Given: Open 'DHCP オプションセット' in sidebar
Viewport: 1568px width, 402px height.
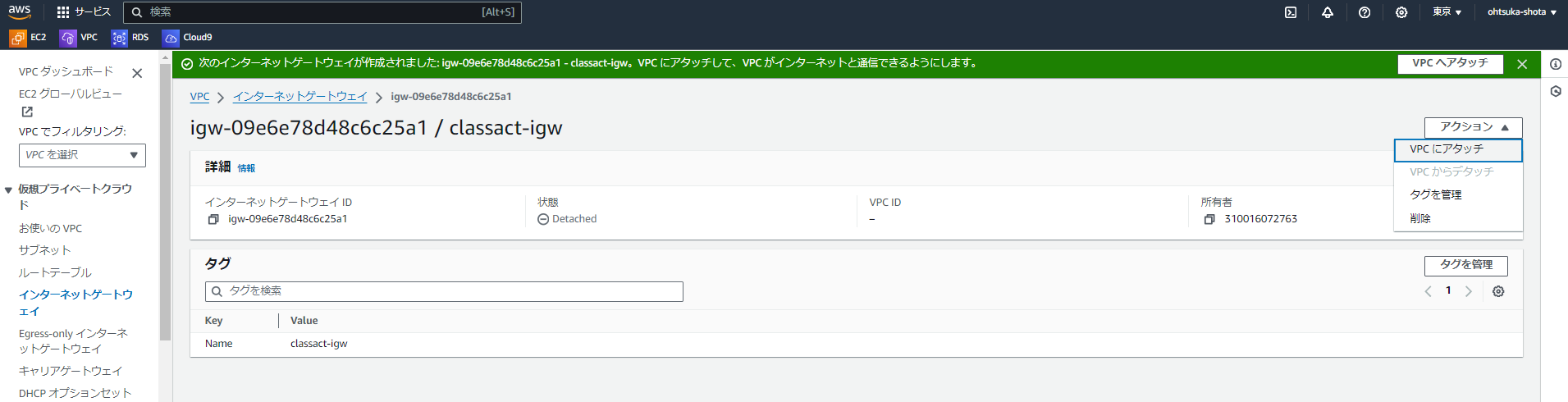Looking at the screenshot, I should pos(75,394).
